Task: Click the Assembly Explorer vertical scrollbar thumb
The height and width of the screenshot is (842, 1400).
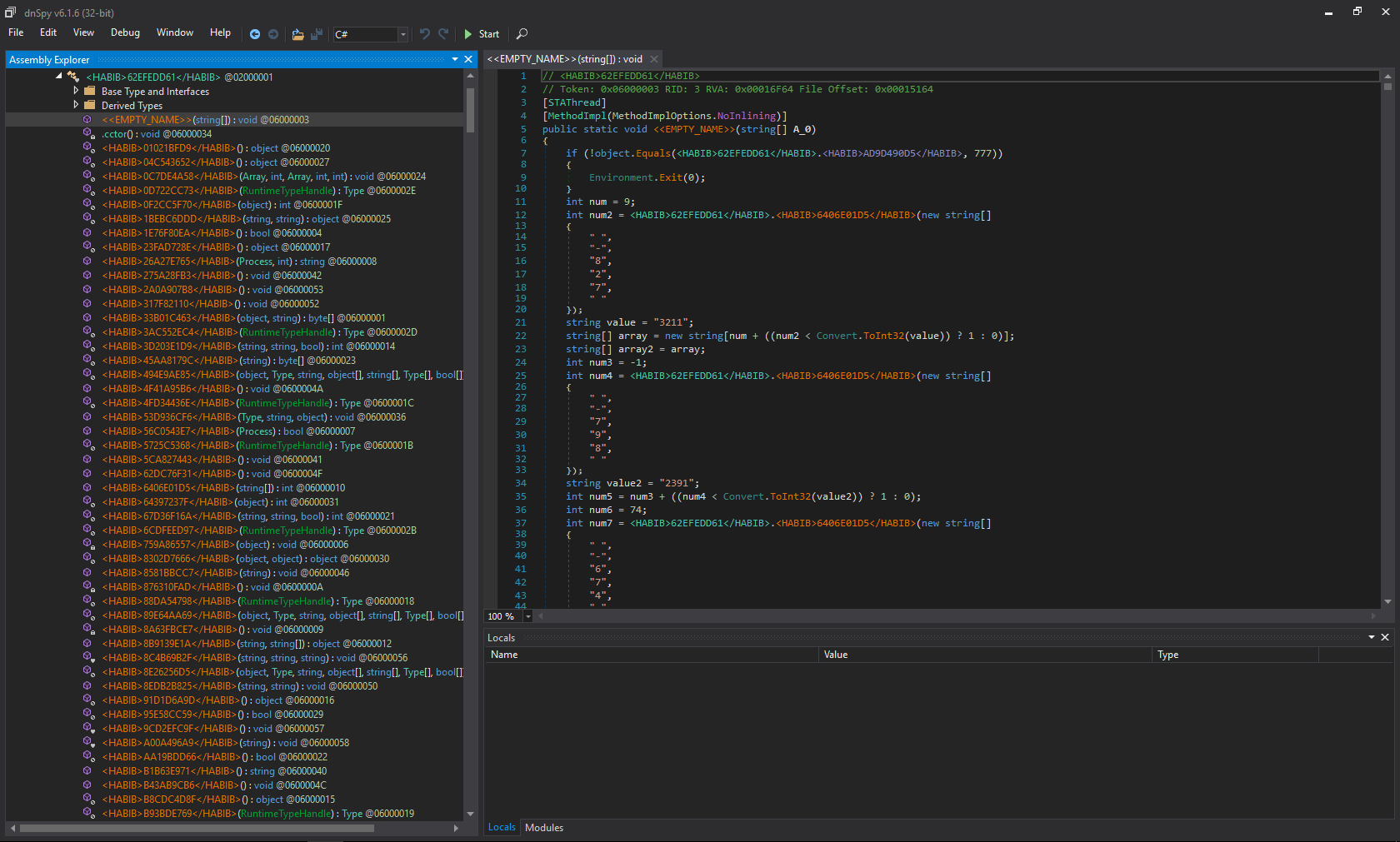Action: 470,108
